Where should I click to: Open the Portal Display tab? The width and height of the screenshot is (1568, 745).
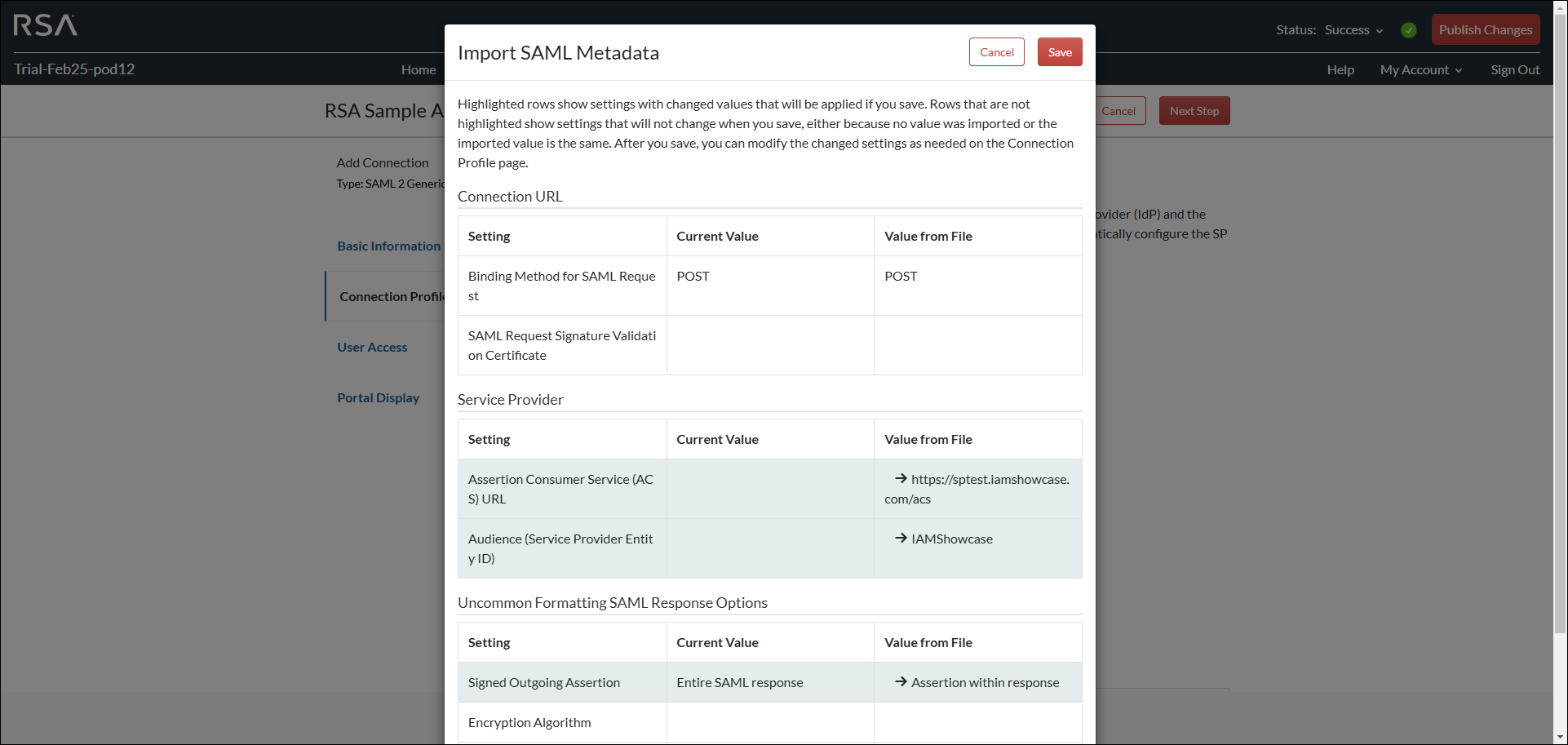pyautogui.click(x=378, y=397)
